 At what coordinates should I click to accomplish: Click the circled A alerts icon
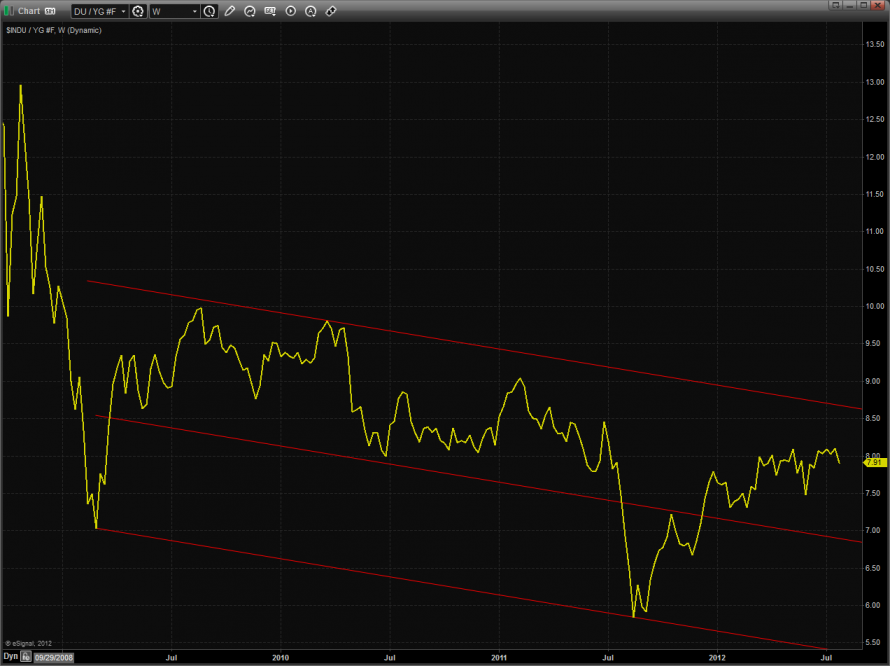[310, 11]
